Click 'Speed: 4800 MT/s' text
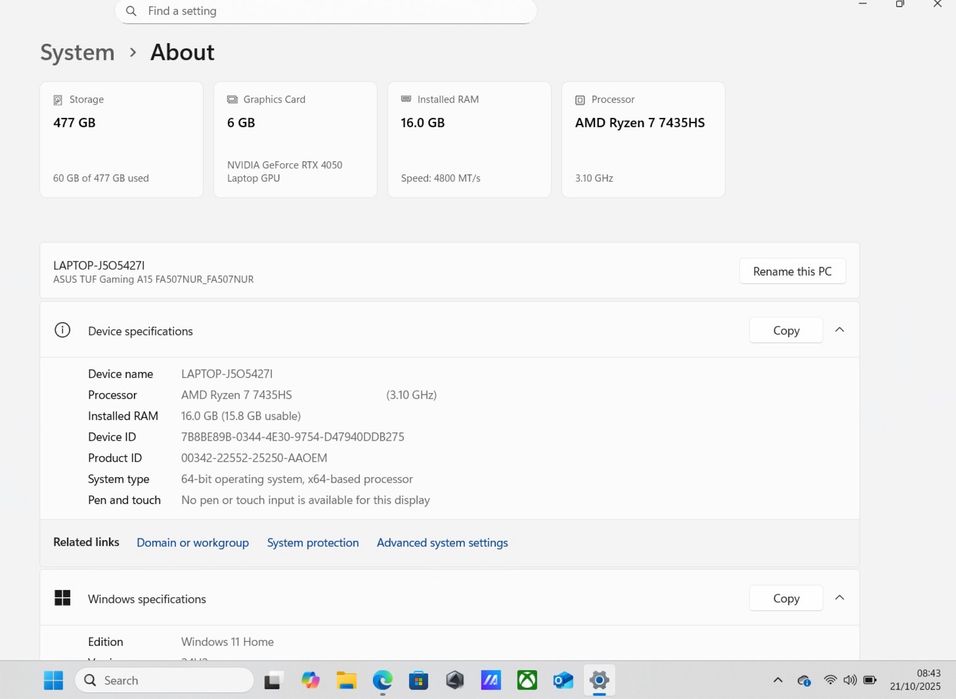 click(441, 178)
